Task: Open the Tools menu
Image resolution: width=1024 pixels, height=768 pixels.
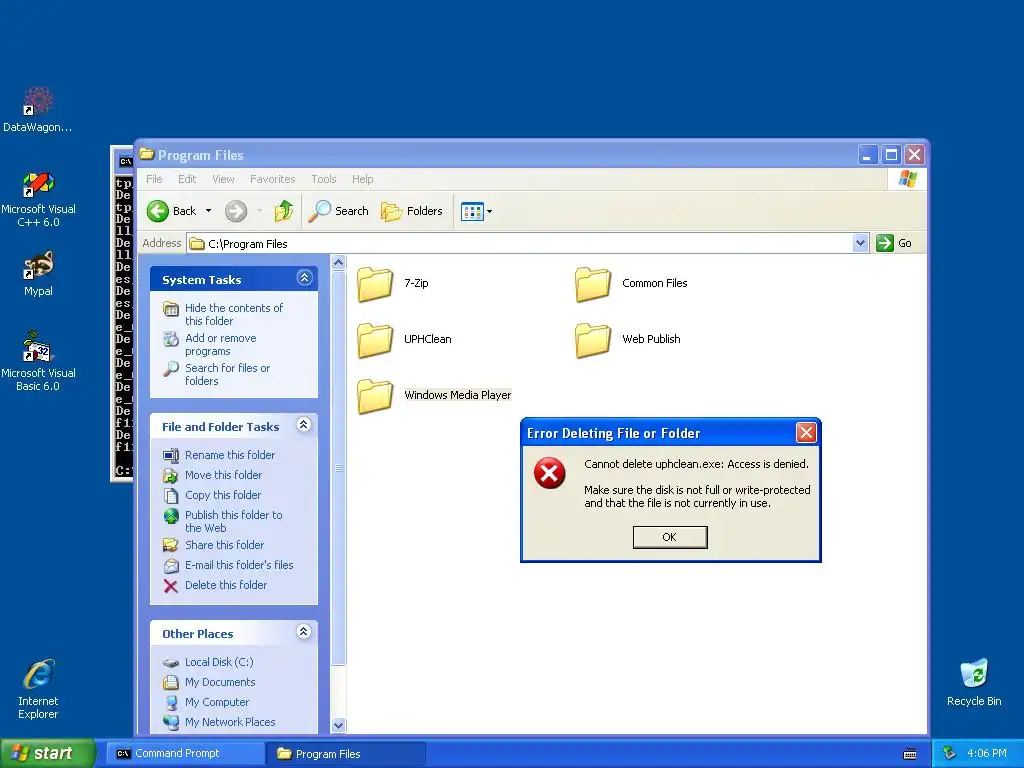Action: coord(323,179)
